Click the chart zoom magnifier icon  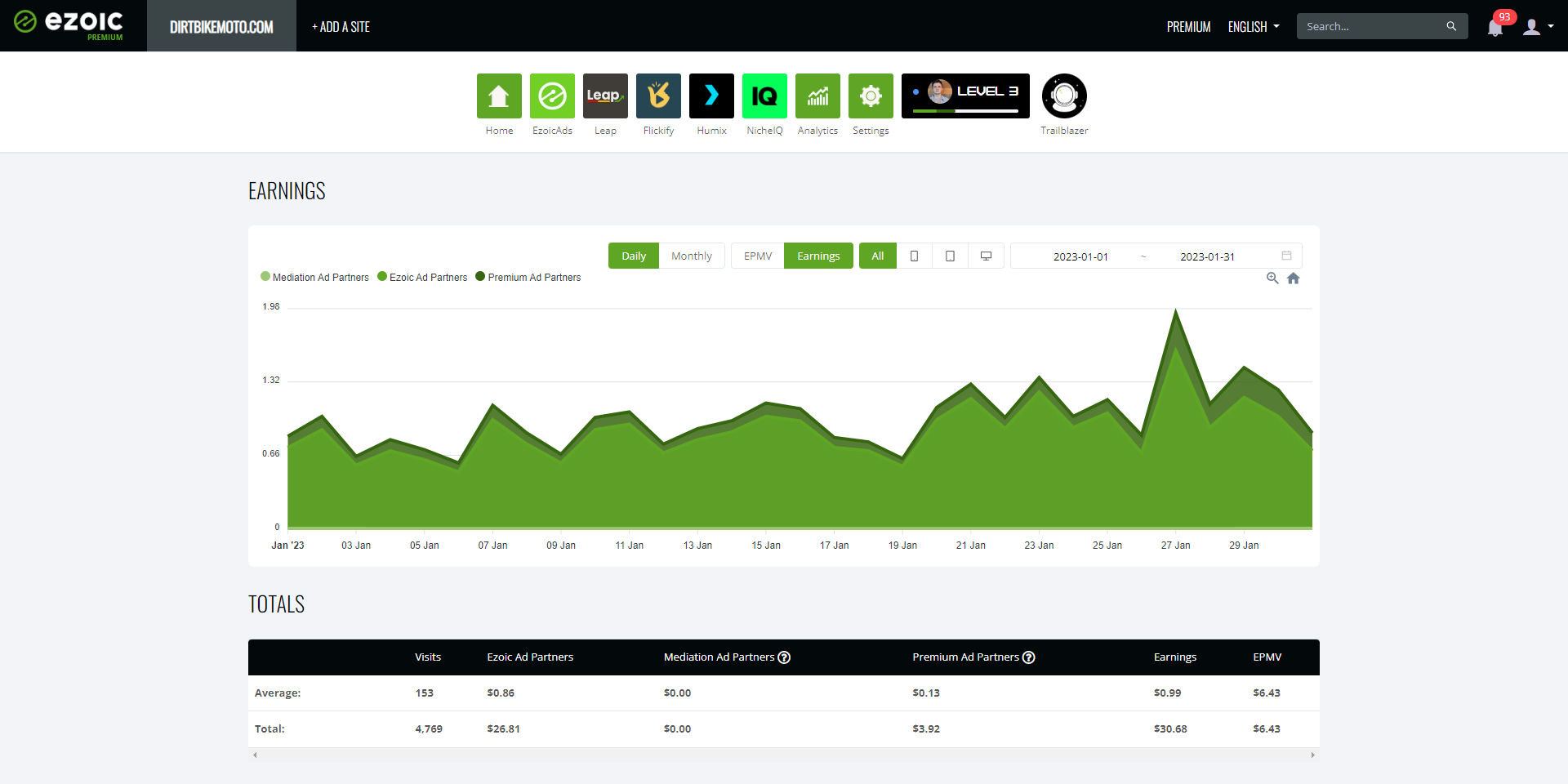(x=1272, y=278)
